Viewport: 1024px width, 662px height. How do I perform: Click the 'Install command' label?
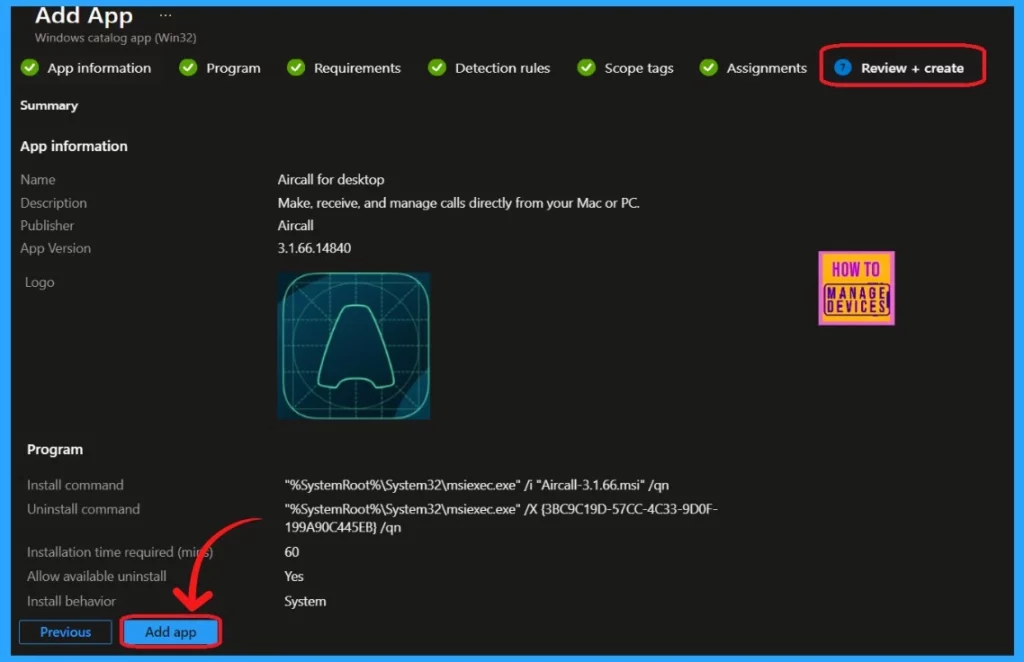75,485
